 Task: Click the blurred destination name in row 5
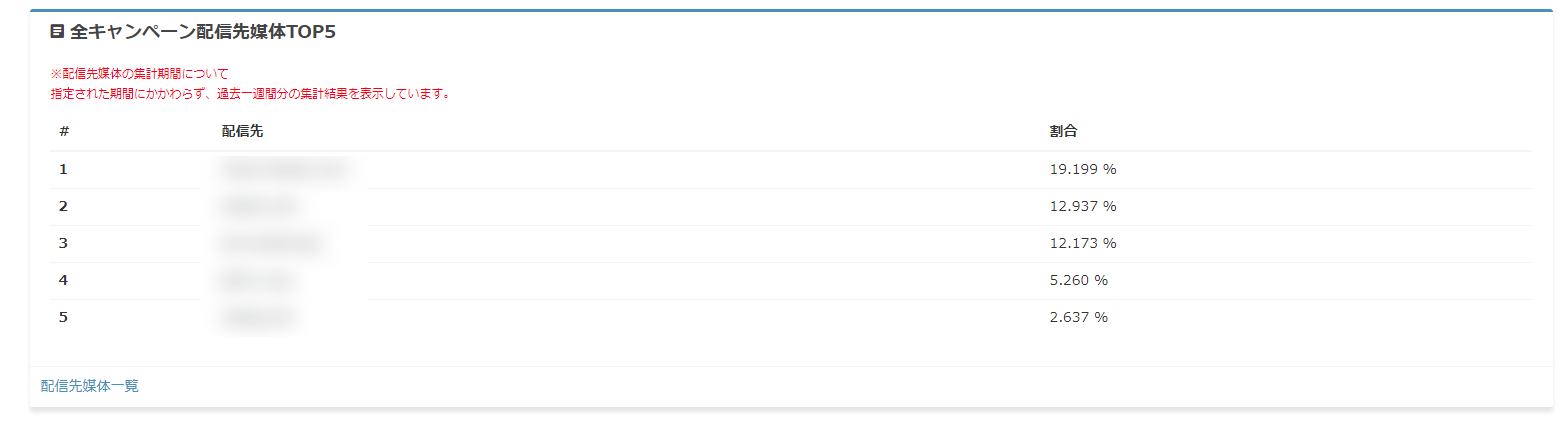pos(258,317)
